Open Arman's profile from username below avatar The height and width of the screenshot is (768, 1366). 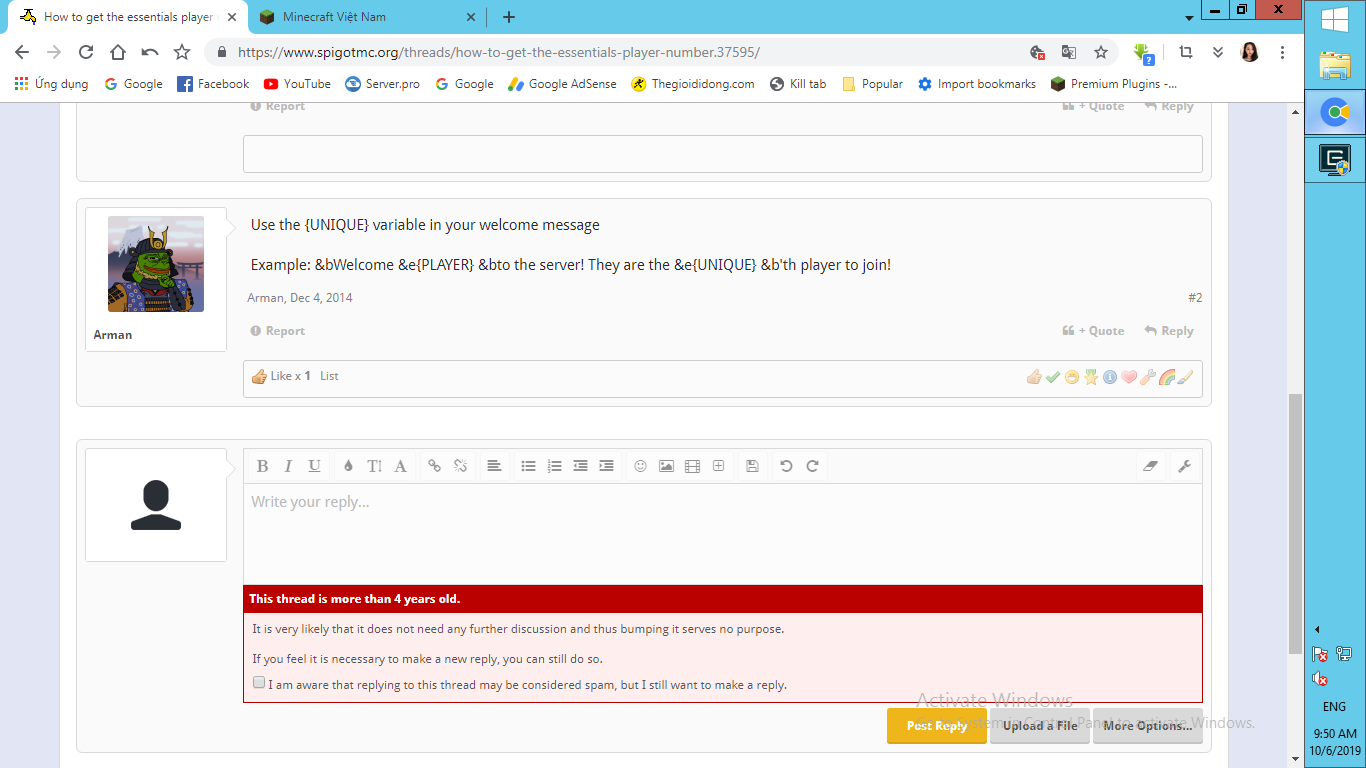[x=113, y=335]
